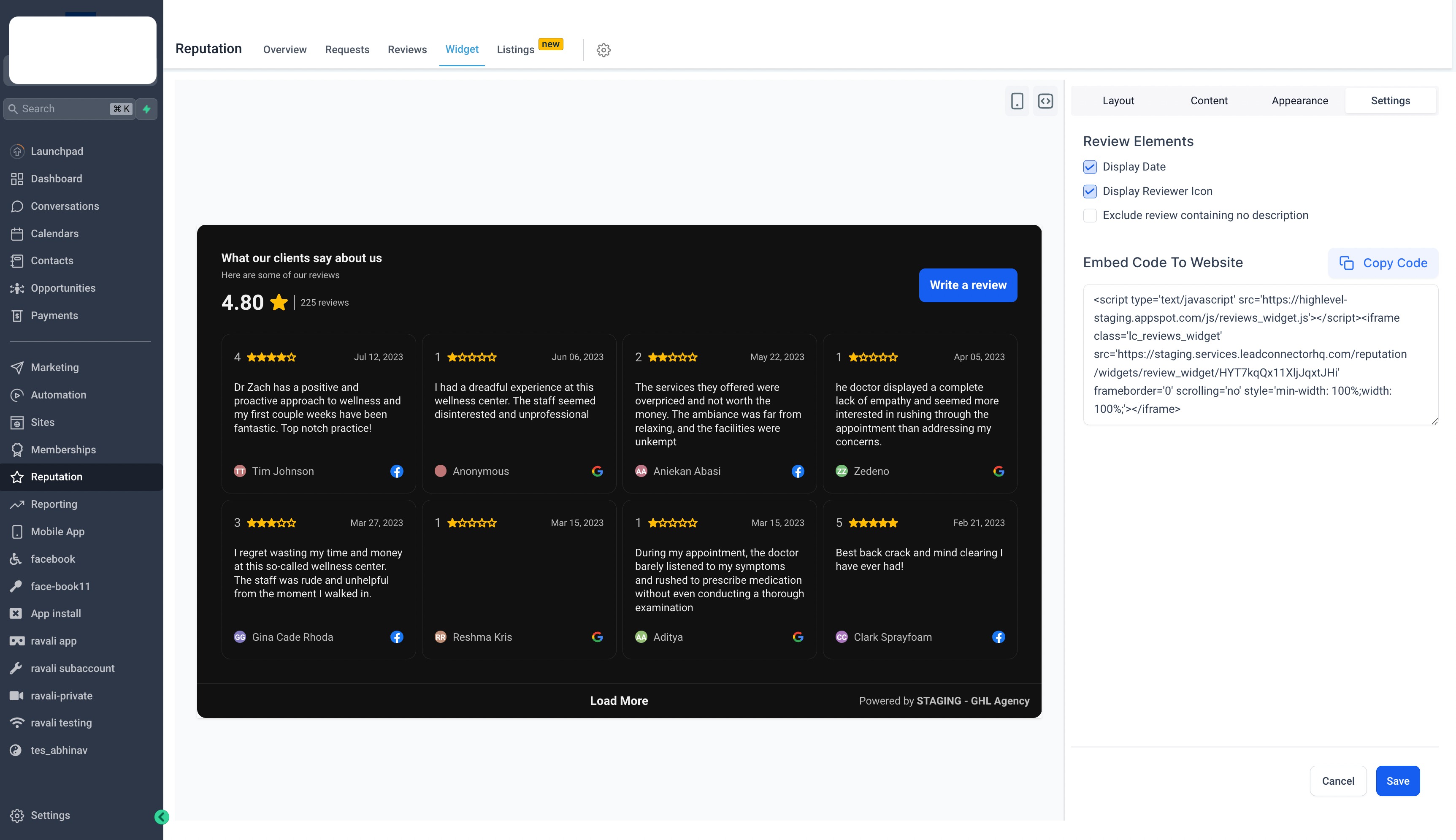Click inside the embed code text area
Viewport: 1456px width, 840px height.
coord(1259,354)
